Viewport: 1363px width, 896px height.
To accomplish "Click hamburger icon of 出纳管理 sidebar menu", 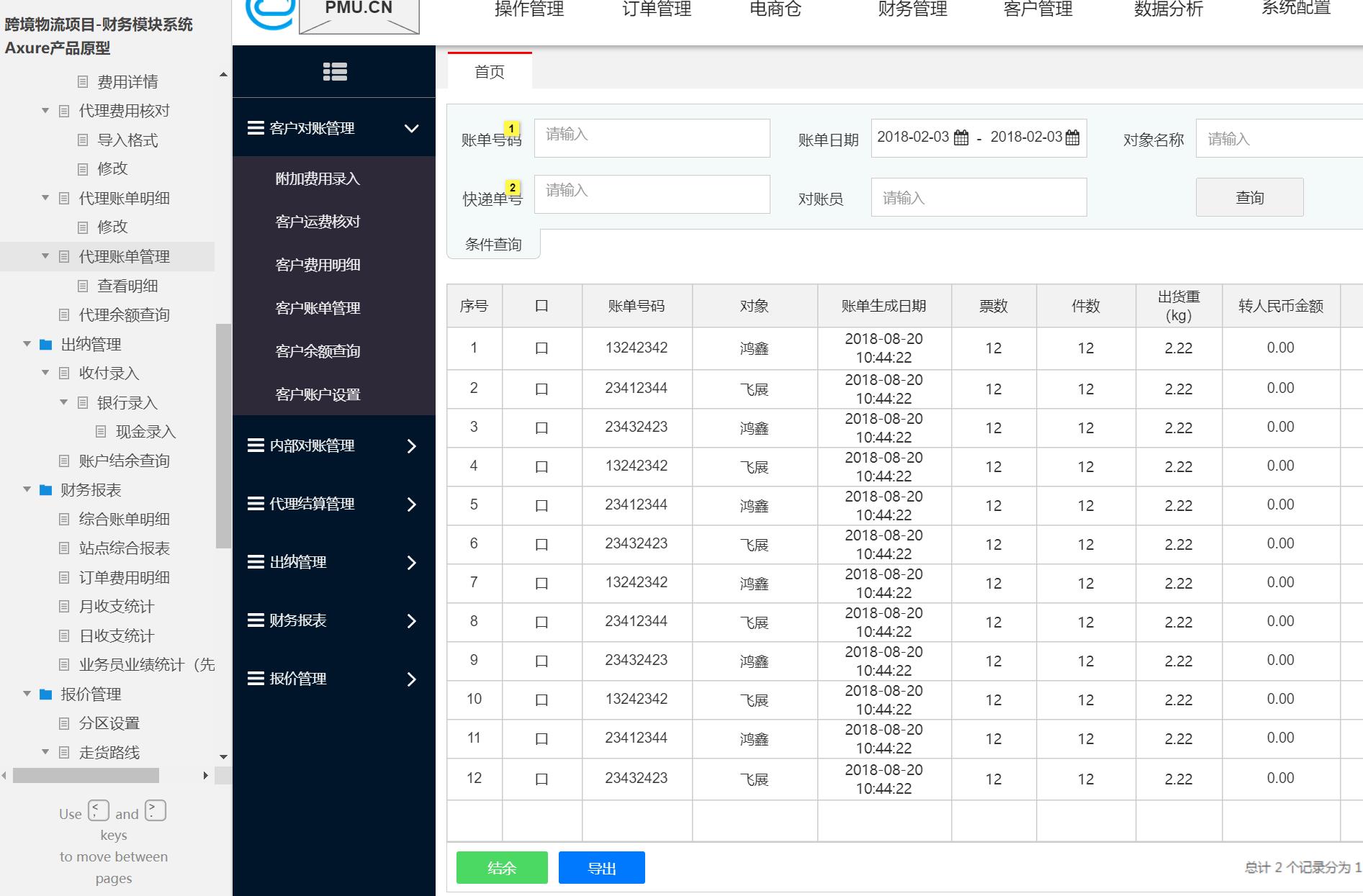I will click(x=256, y=562).
